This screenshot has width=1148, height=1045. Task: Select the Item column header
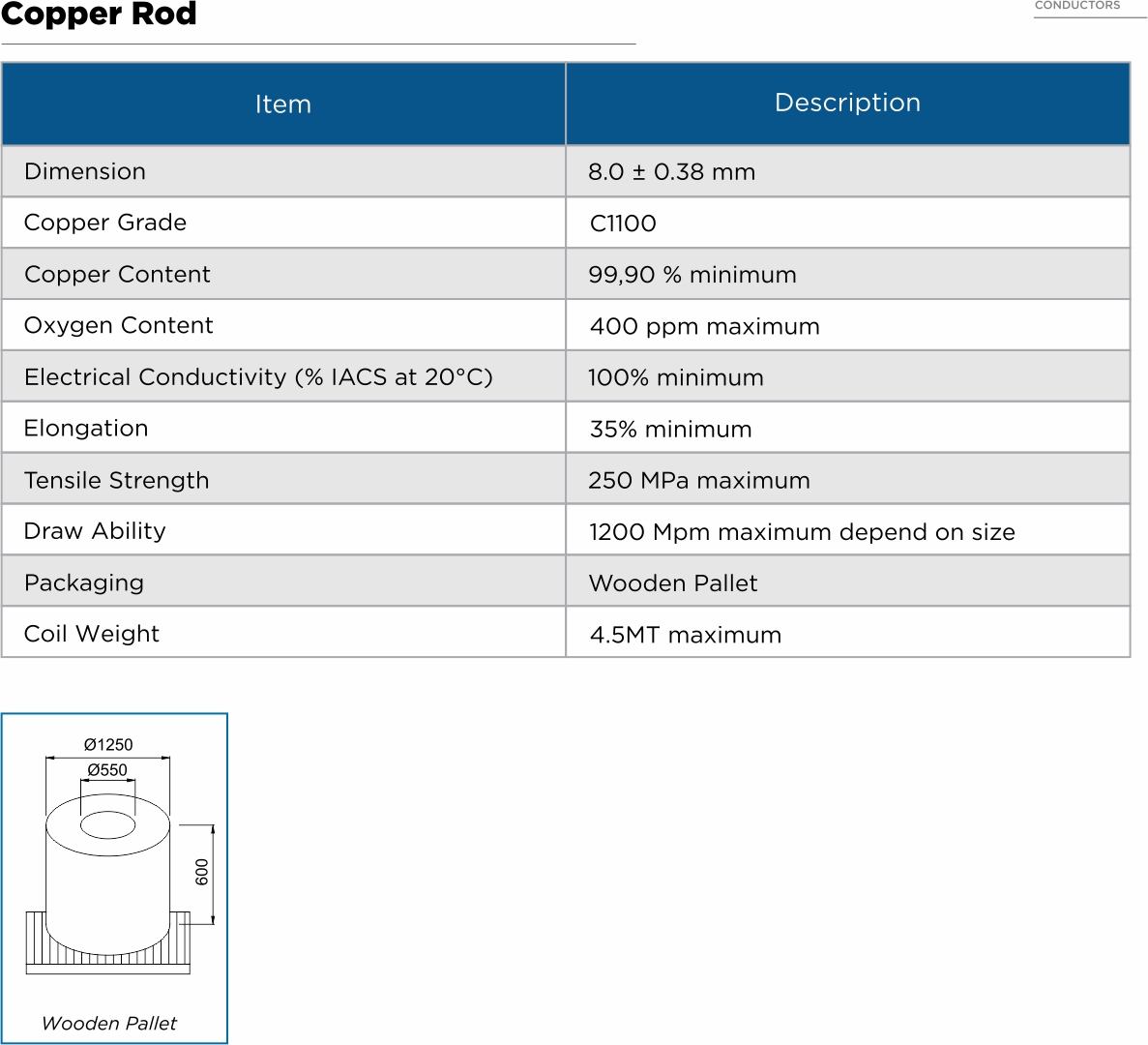(x=283, y=104)
